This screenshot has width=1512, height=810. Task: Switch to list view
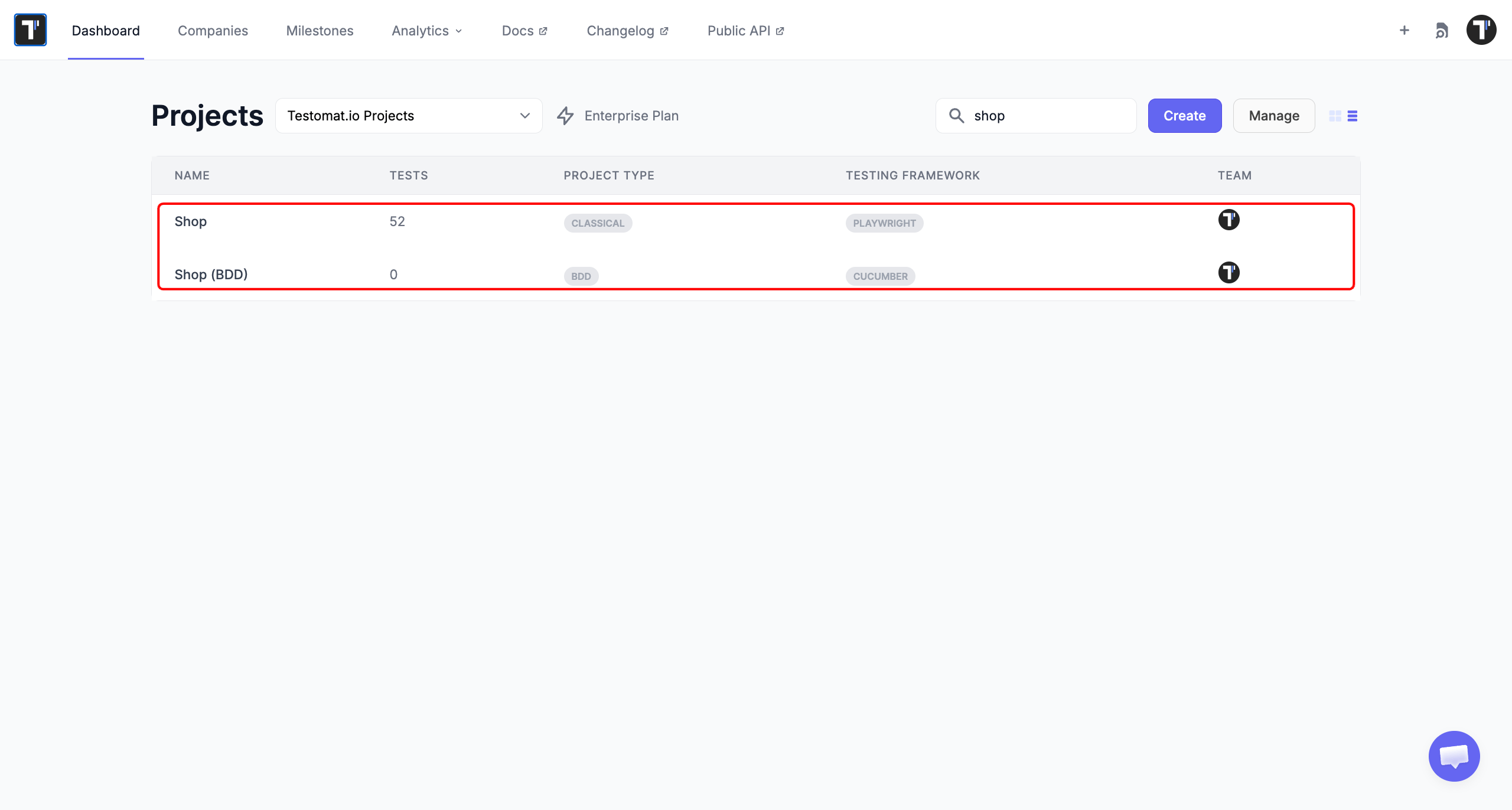[1353, 116]
